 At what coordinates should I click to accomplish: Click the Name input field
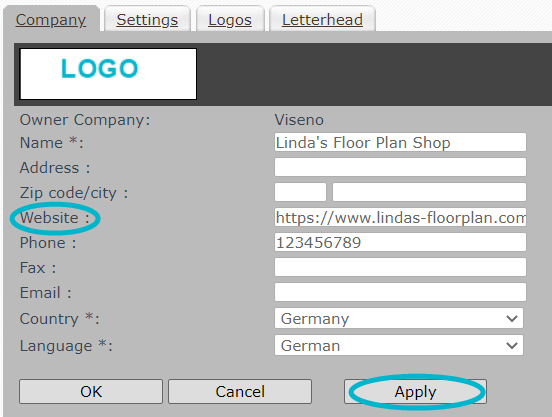click(x=400, y=142)
